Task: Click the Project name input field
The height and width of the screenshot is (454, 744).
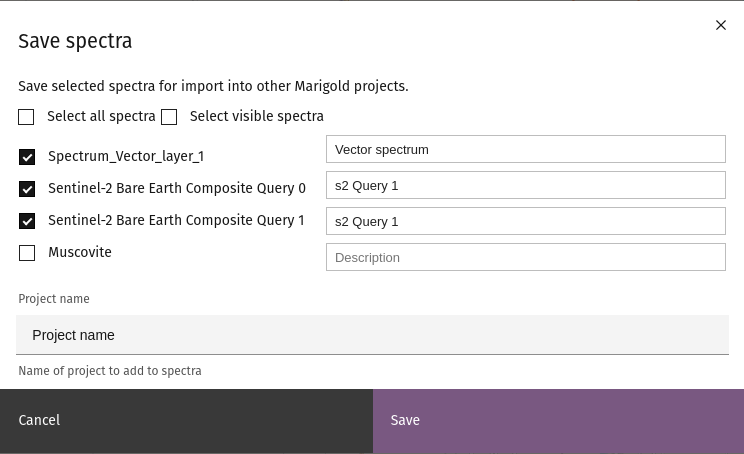Action: 372,335
